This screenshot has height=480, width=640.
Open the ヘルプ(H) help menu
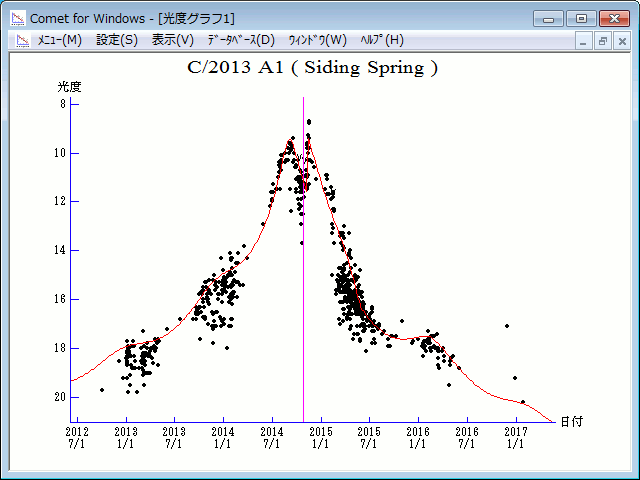382,40
